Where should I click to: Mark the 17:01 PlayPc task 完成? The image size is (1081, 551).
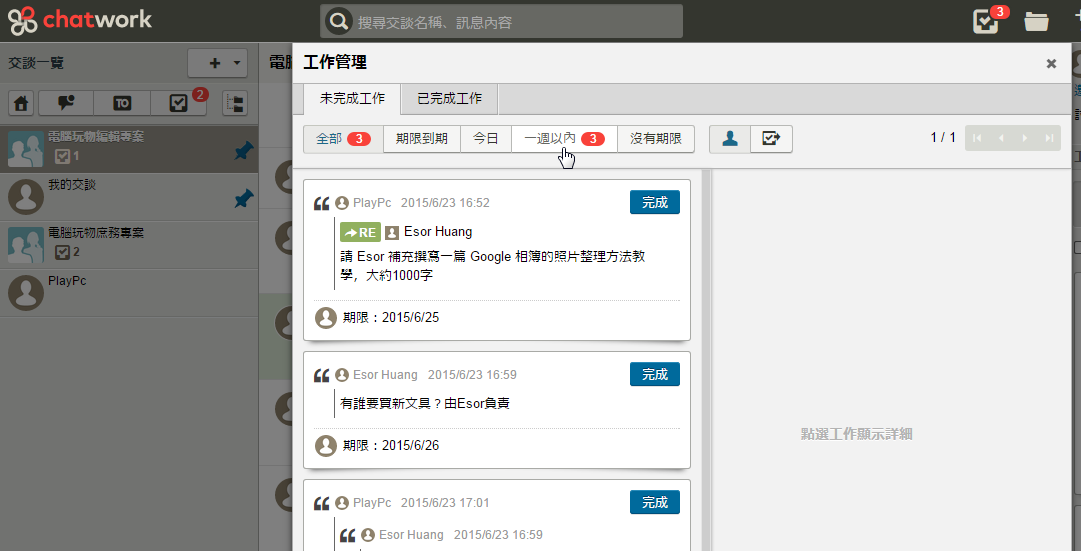655,502
